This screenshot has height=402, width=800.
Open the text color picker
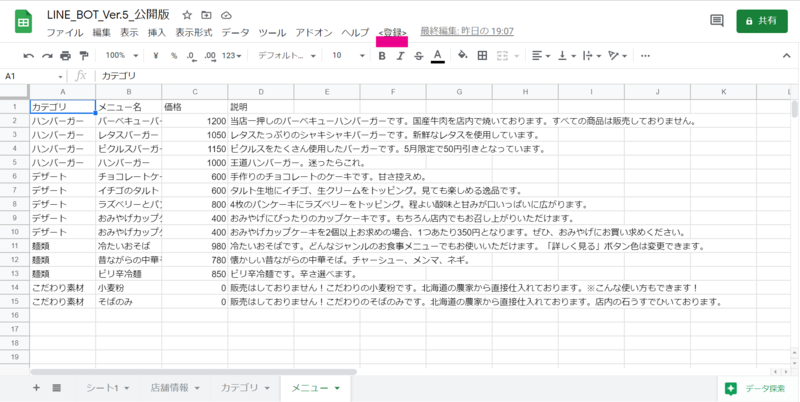pos(438,56)
